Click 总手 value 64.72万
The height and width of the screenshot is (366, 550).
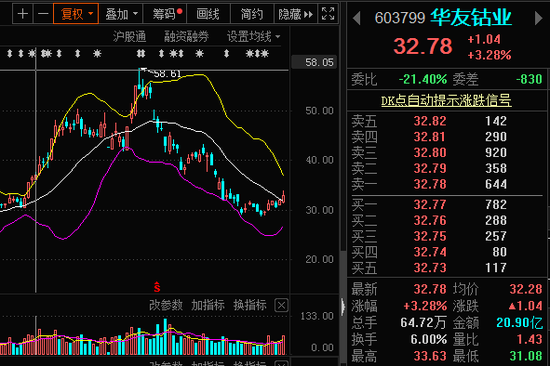click(424, 322)
